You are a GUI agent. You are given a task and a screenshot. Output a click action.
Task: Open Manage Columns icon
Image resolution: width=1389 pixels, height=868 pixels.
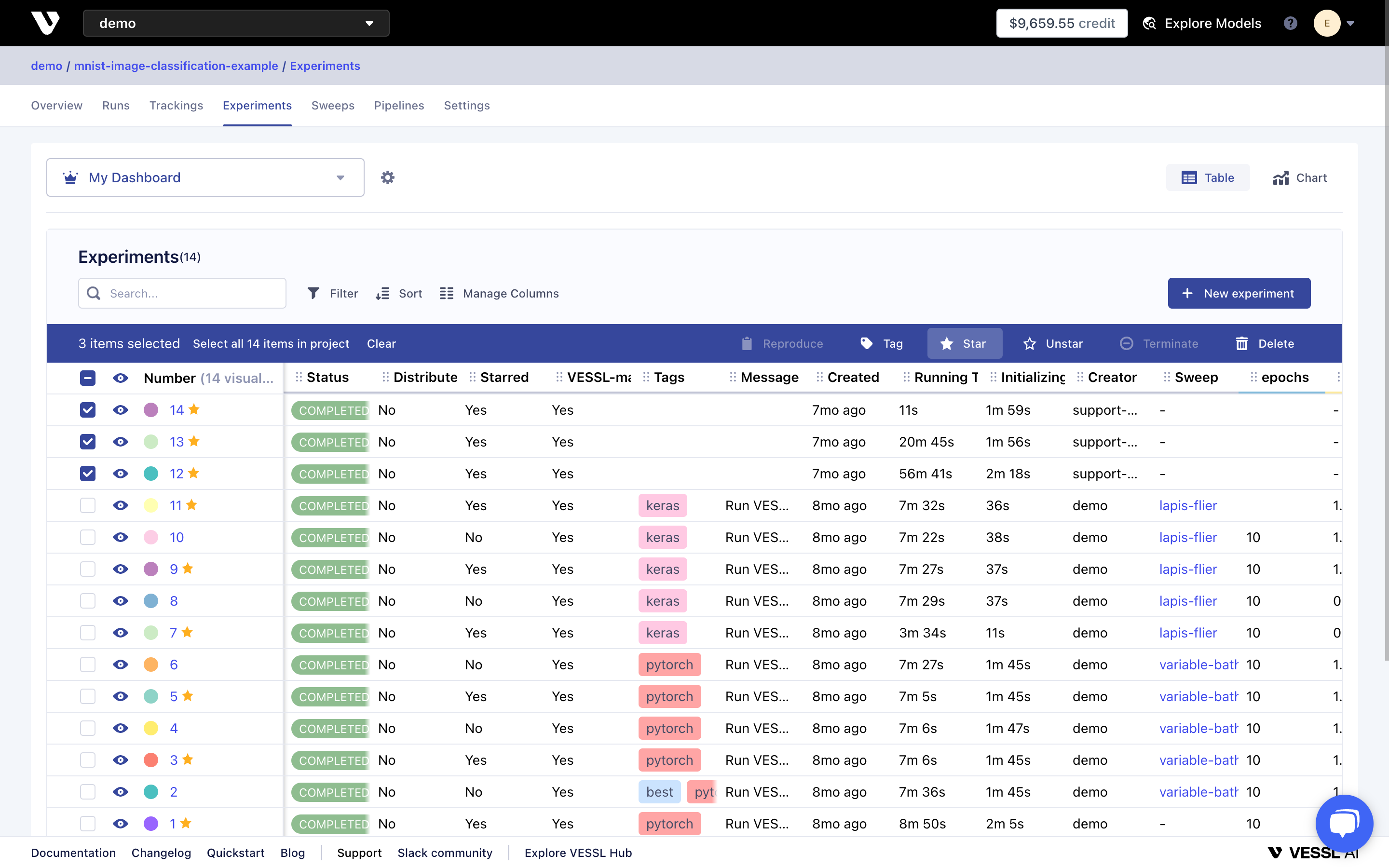coord(447,293)
